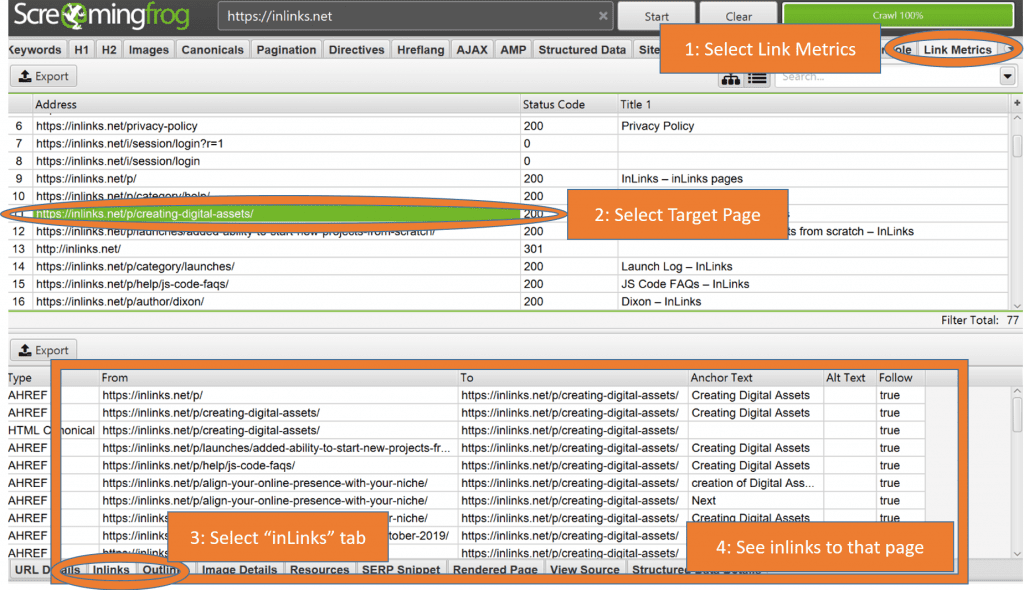
Task: Open the Link Metrics tab
Action: [957, 50]
